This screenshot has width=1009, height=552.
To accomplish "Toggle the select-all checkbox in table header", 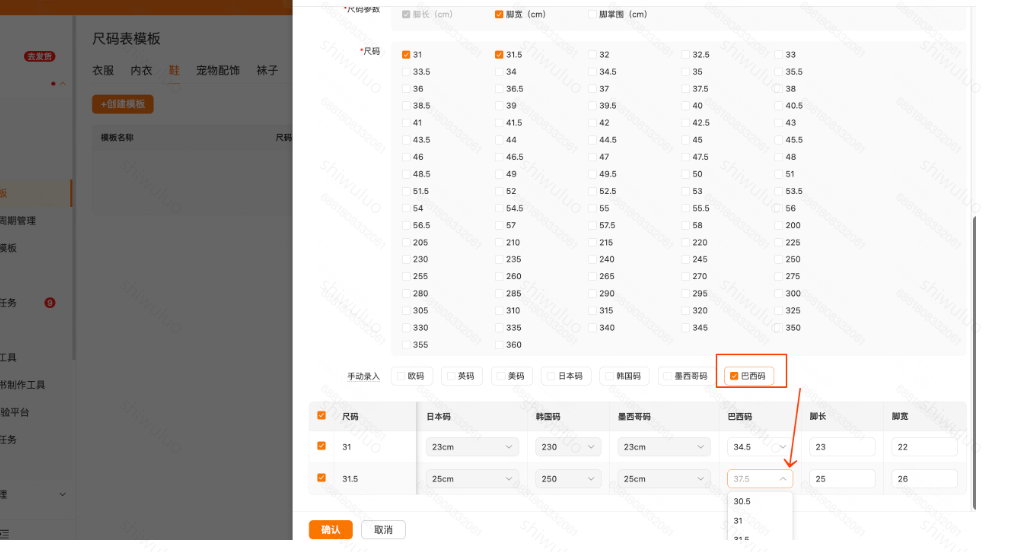I will pos(321,416).
